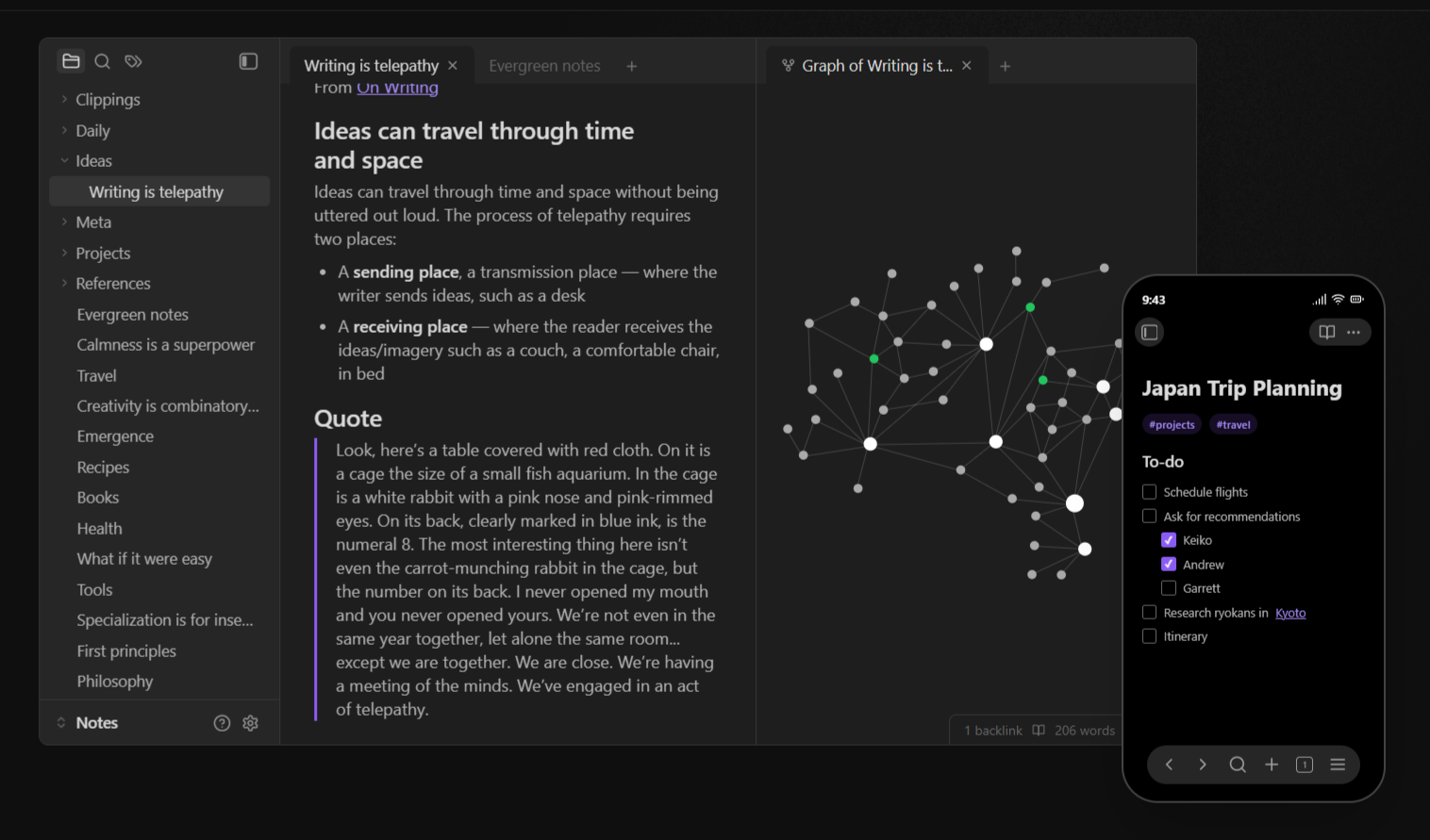
Task: Check the Schedule flights checkbox
Action: (1149, 492)
